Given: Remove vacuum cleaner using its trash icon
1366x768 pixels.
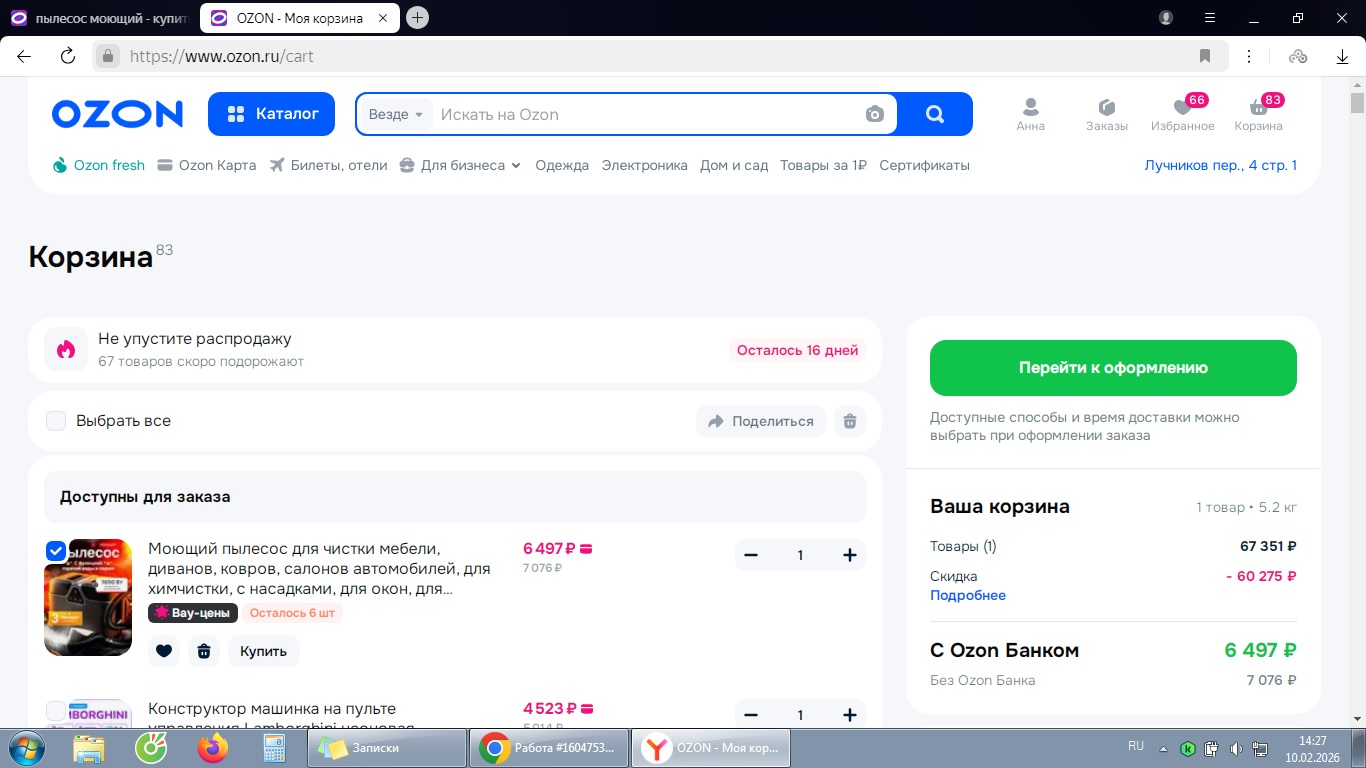Looking at the screenshot, I should coord(204,651).
